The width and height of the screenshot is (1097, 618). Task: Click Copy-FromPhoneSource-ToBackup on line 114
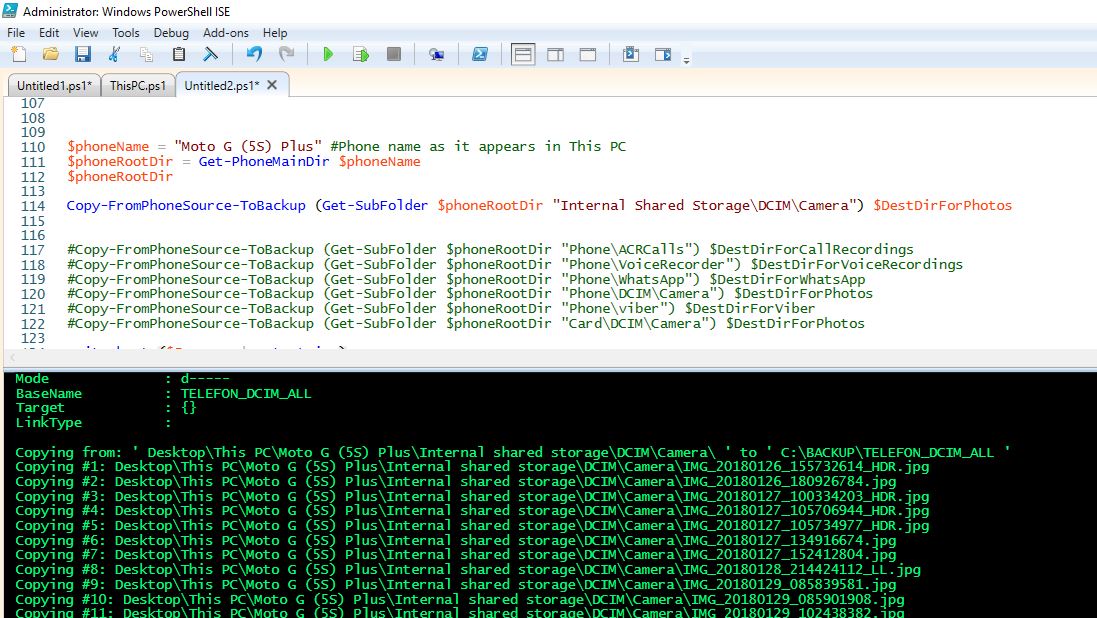tap(186, 206)
